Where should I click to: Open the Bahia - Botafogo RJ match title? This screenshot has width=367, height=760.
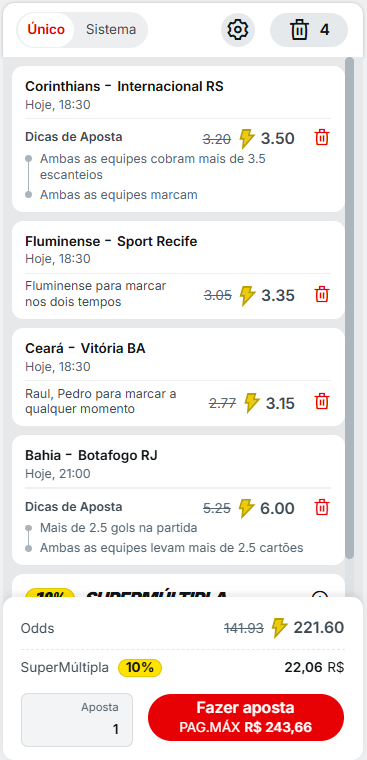(x=91, y=456)
